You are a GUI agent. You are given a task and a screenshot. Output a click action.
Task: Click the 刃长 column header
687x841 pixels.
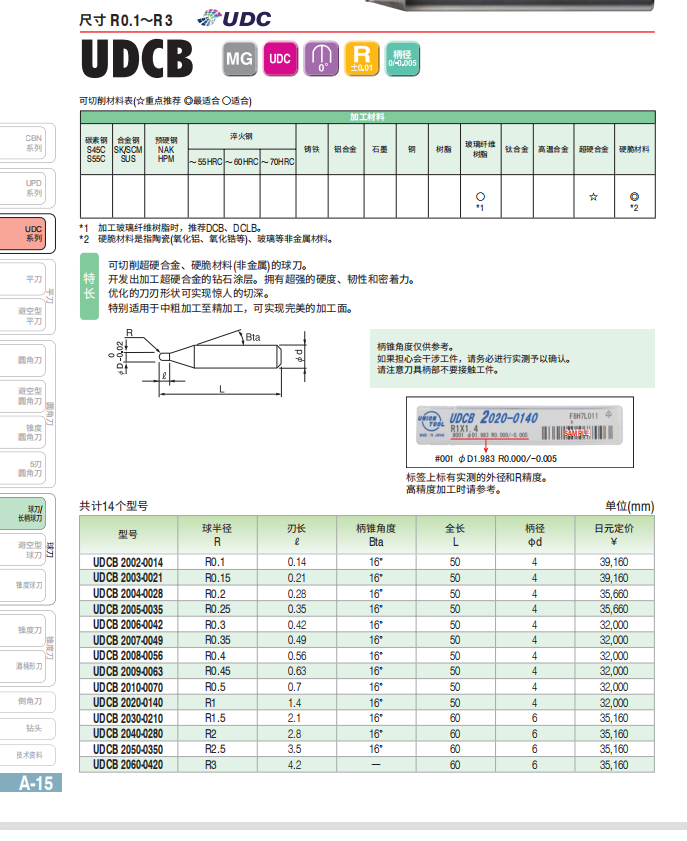[297, 534]
